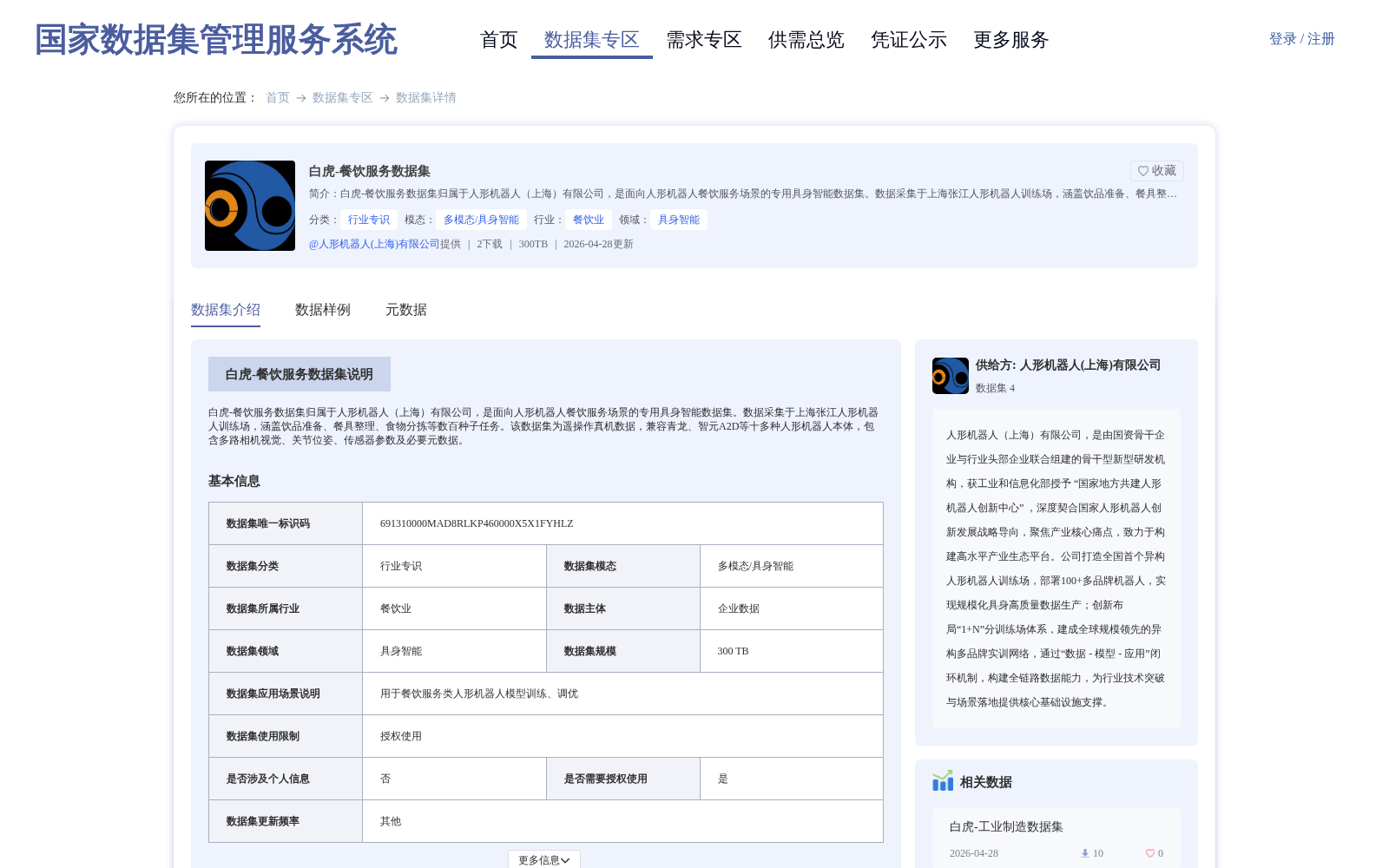Click the 首页 breadcrumb link
Image resolution: width=1389 pixels, height=868 pixels.
(278, 98)
